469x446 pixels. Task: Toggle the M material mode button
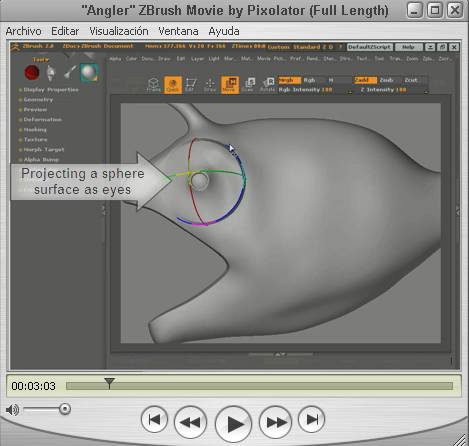(339, 80)
